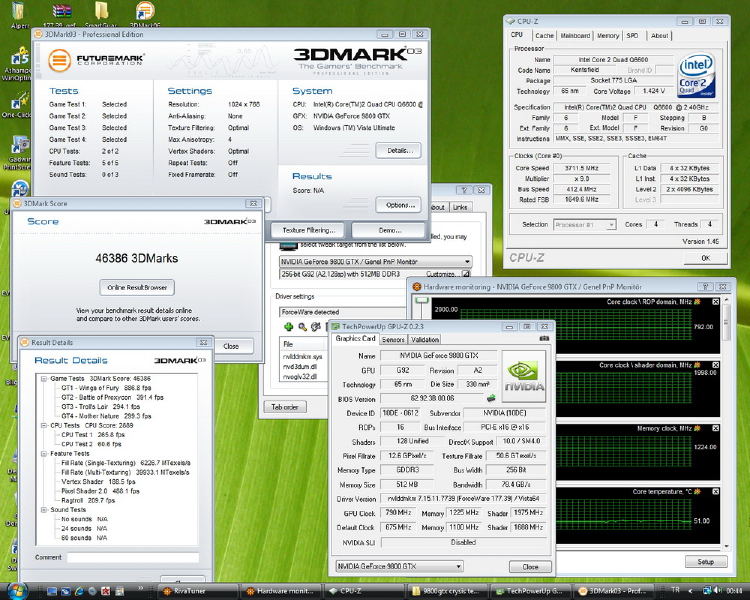
Task: Click Close button in GPU-Z
Action: (x=530, y=567)
